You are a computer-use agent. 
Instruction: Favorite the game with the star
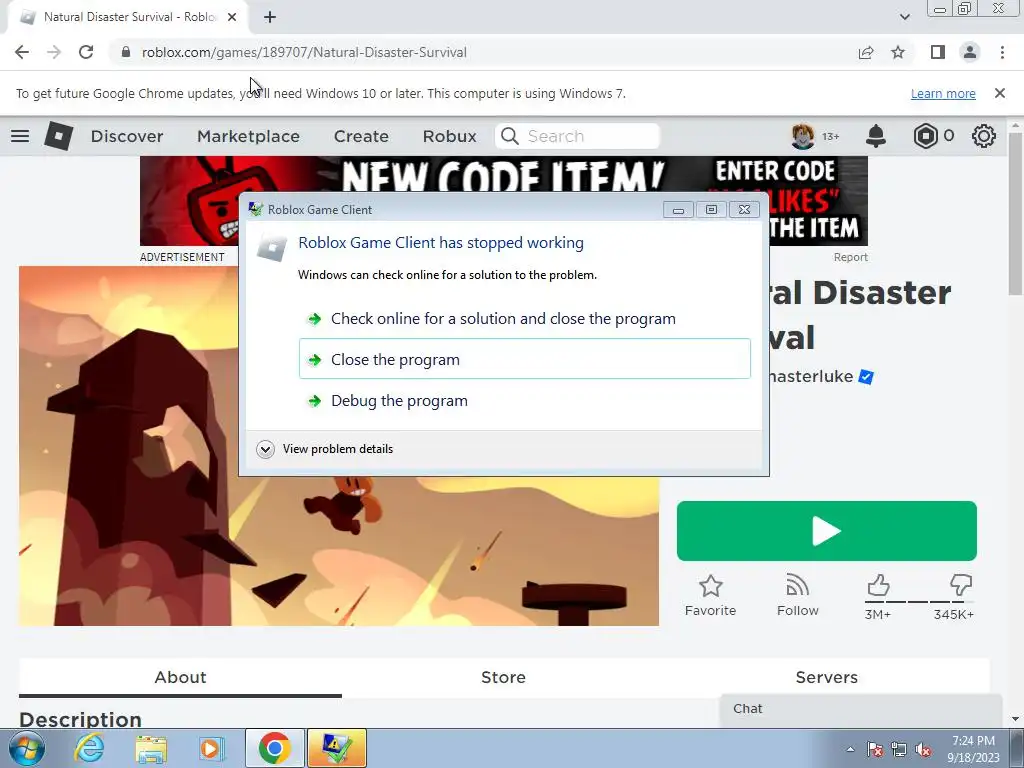[711, 595]
